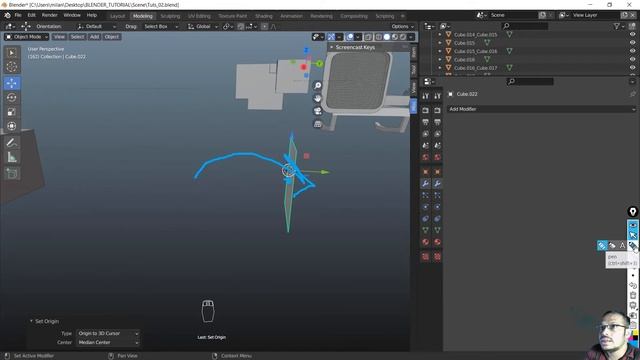Screen dimensions: 640x360
Task: Switch perspective/orthographic with grid gizmo
Action: (x=318, y=124)
